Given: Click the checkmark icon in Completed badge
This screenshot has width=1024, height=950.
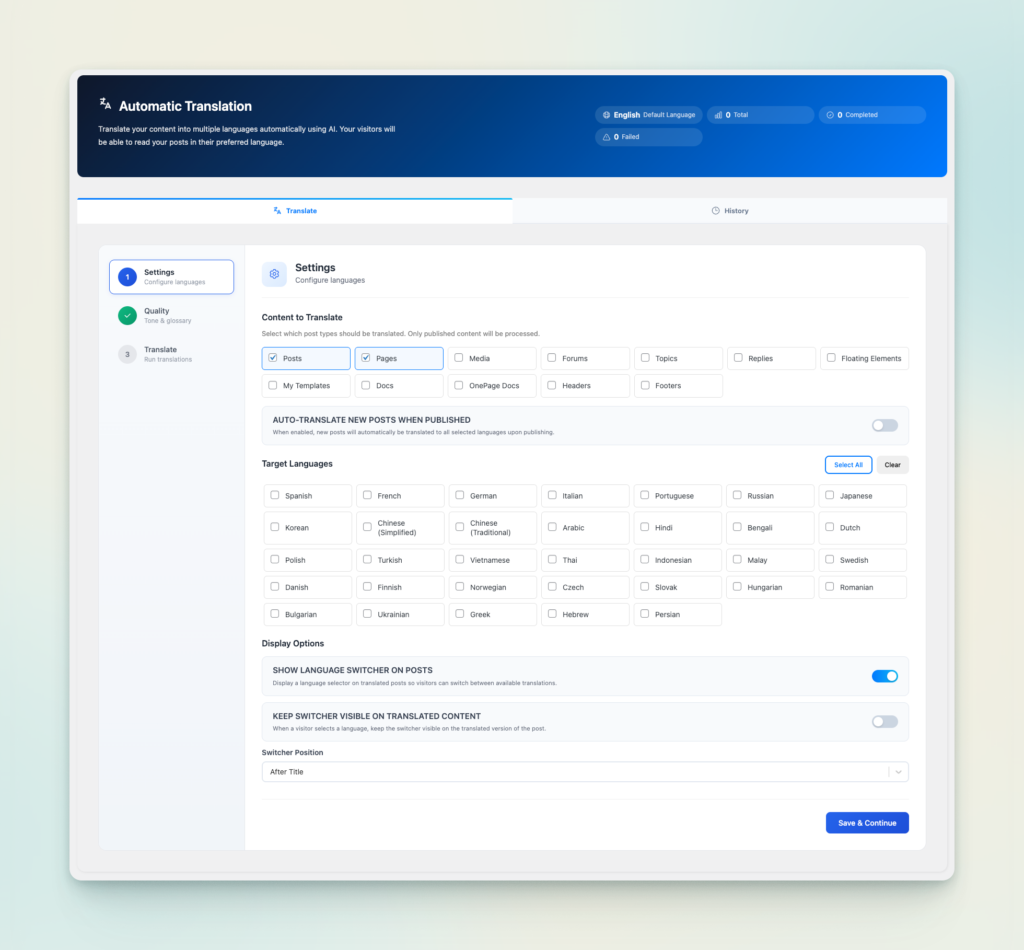Looking at the screenshot, I should coord(830,115).
